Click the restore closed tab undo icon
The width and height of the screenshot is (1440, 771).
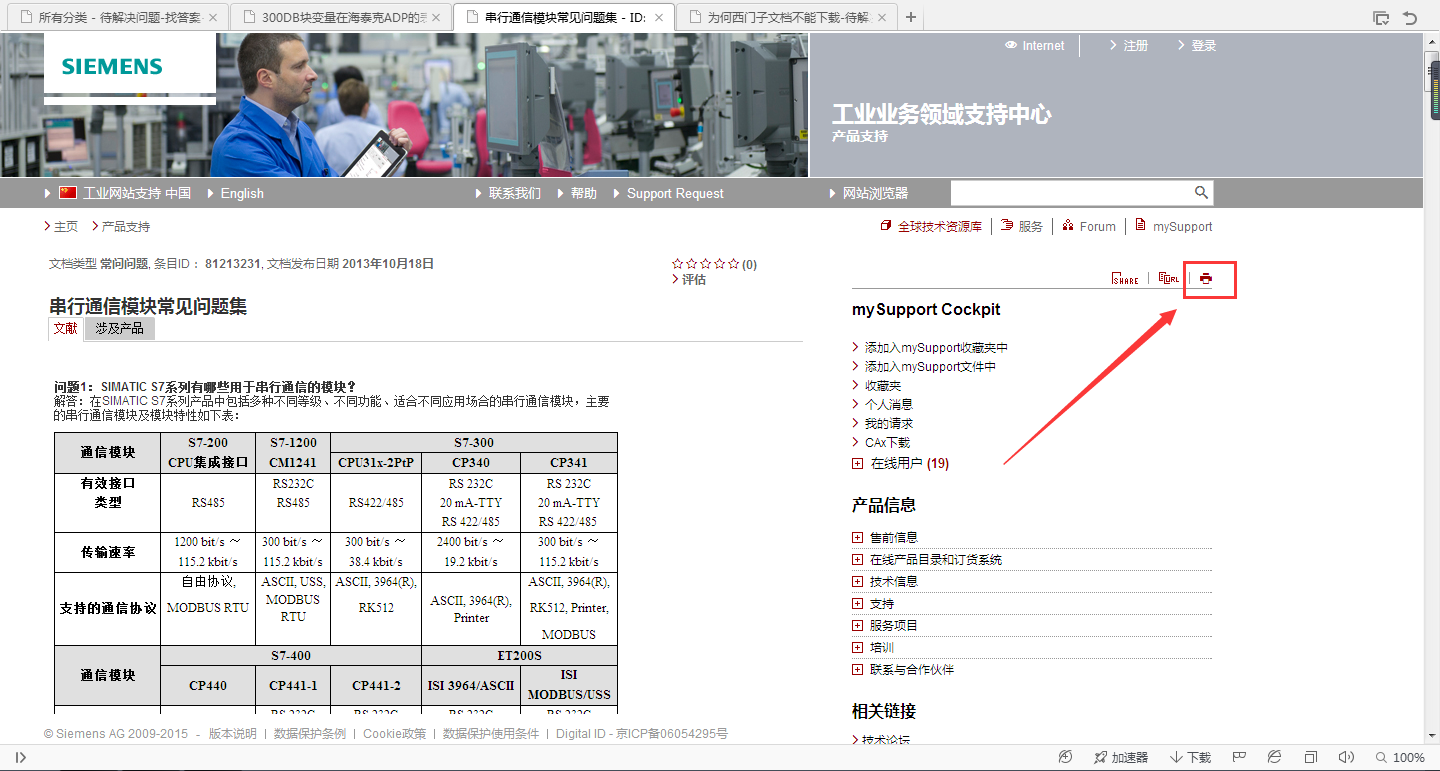coord(1410,17)
